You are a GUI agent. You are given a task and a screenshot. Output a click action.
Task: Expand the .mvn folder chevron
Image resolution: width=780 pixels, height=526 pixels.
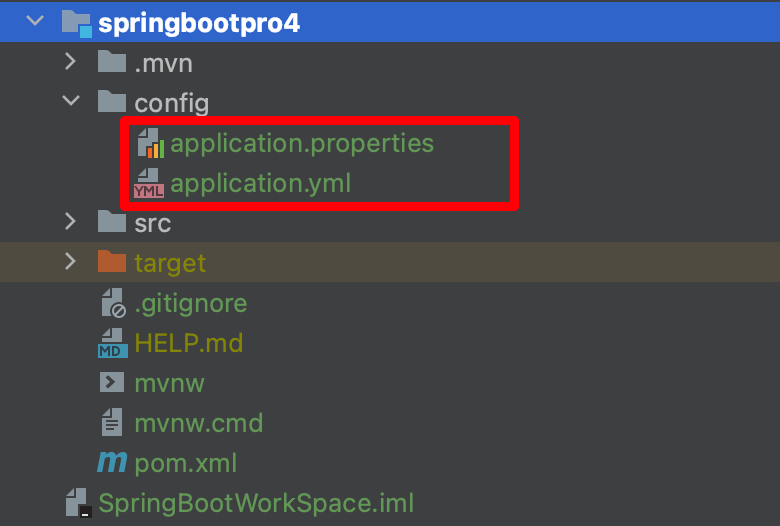[70, 62]
